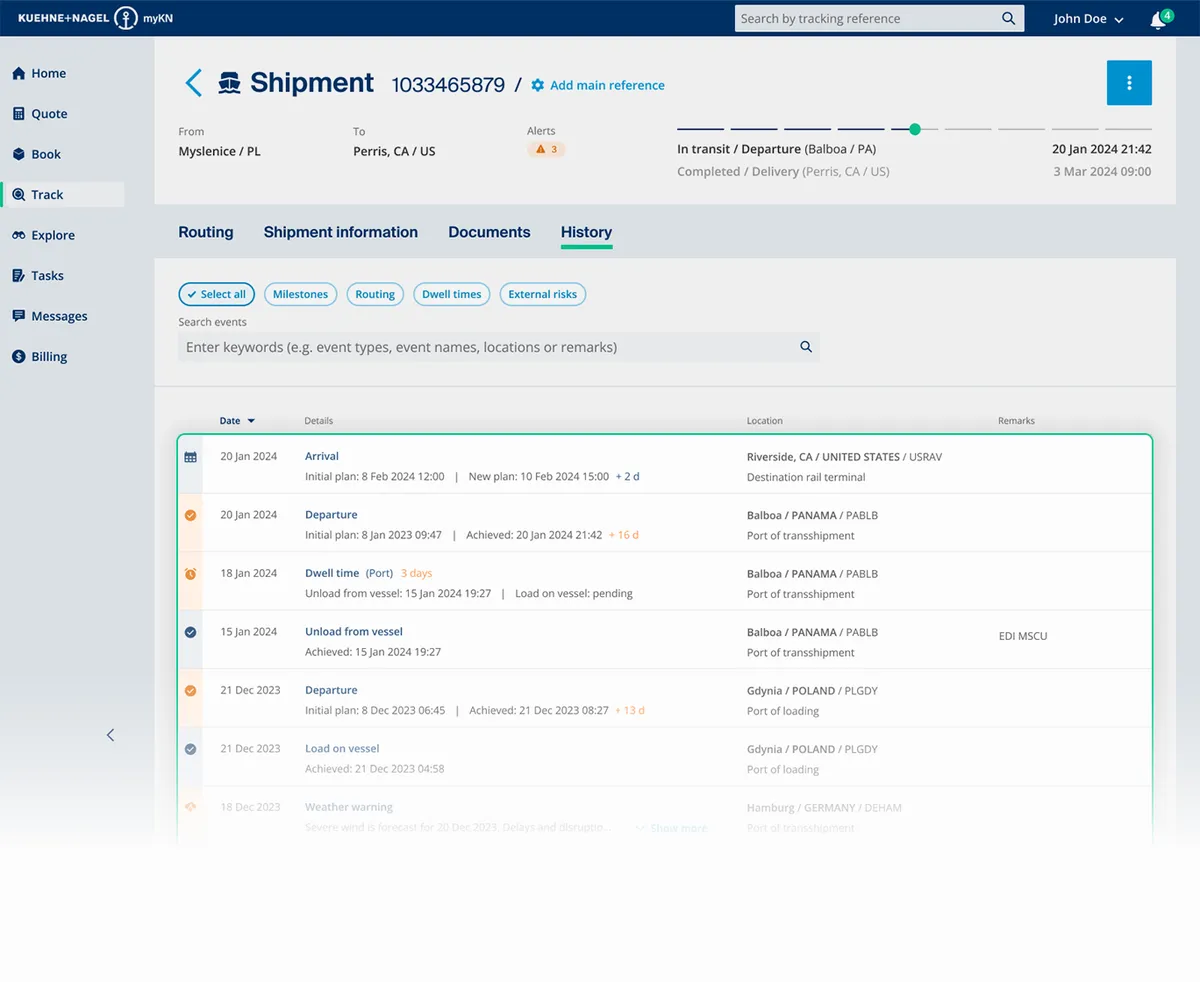Toggle the Milestones event filter
This screenshot has width=1200, height=982.
pyautogui.click(x=300, y=294)
